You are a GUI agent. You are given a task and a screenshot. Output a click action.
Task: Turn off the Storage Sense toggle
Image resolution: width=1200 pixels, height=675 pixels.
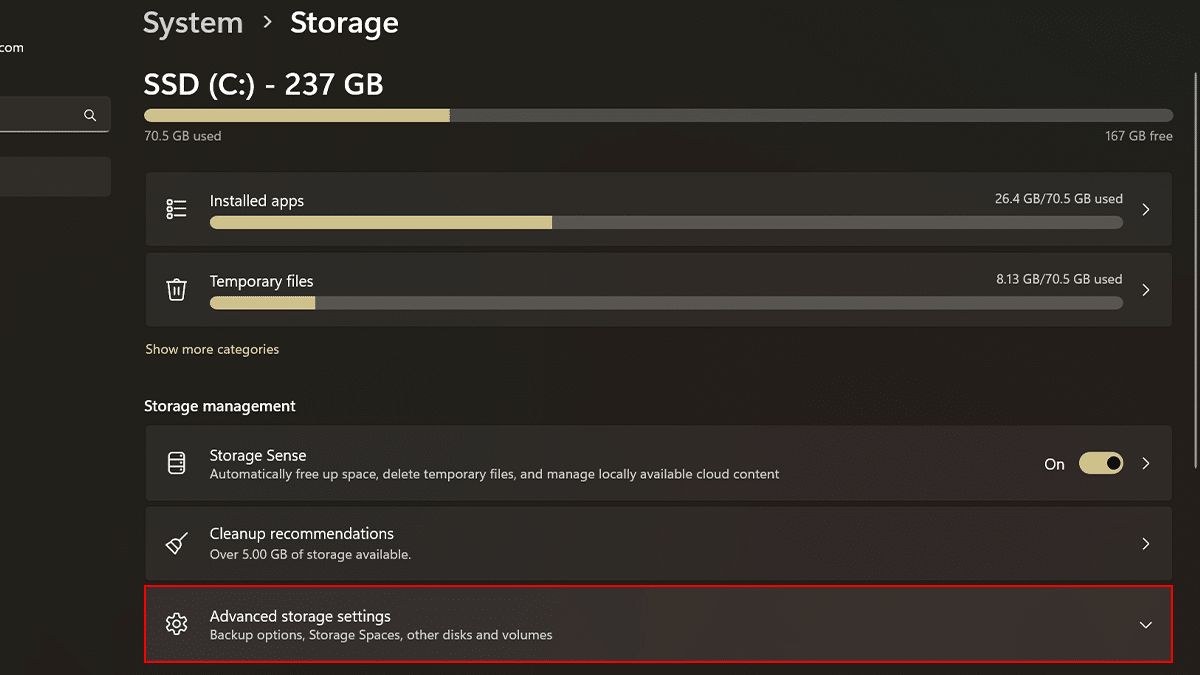tap(1100, 464)
